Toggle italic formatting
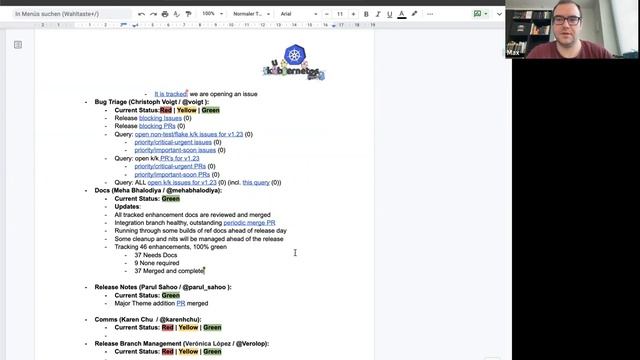This screenshot has width=640, height=360. 378,14
